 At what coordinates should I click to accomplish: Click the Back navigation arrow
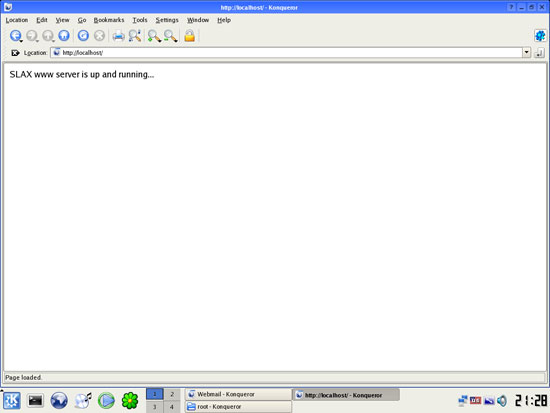15,35
